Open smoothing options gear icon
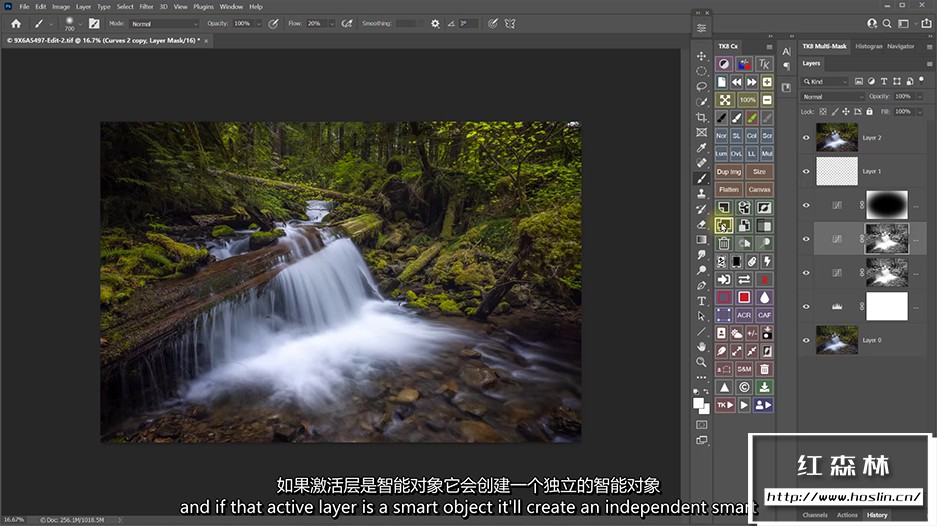This screenshot has height=526, width=937. [435, 23]
